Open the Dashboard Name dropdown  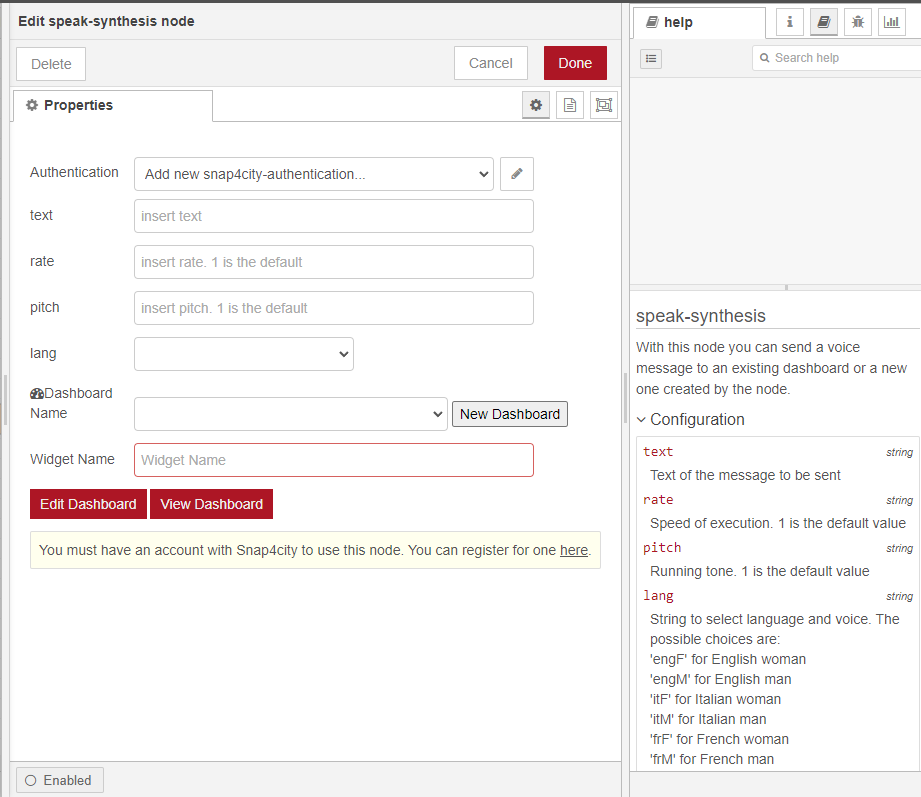coord(291,414)
